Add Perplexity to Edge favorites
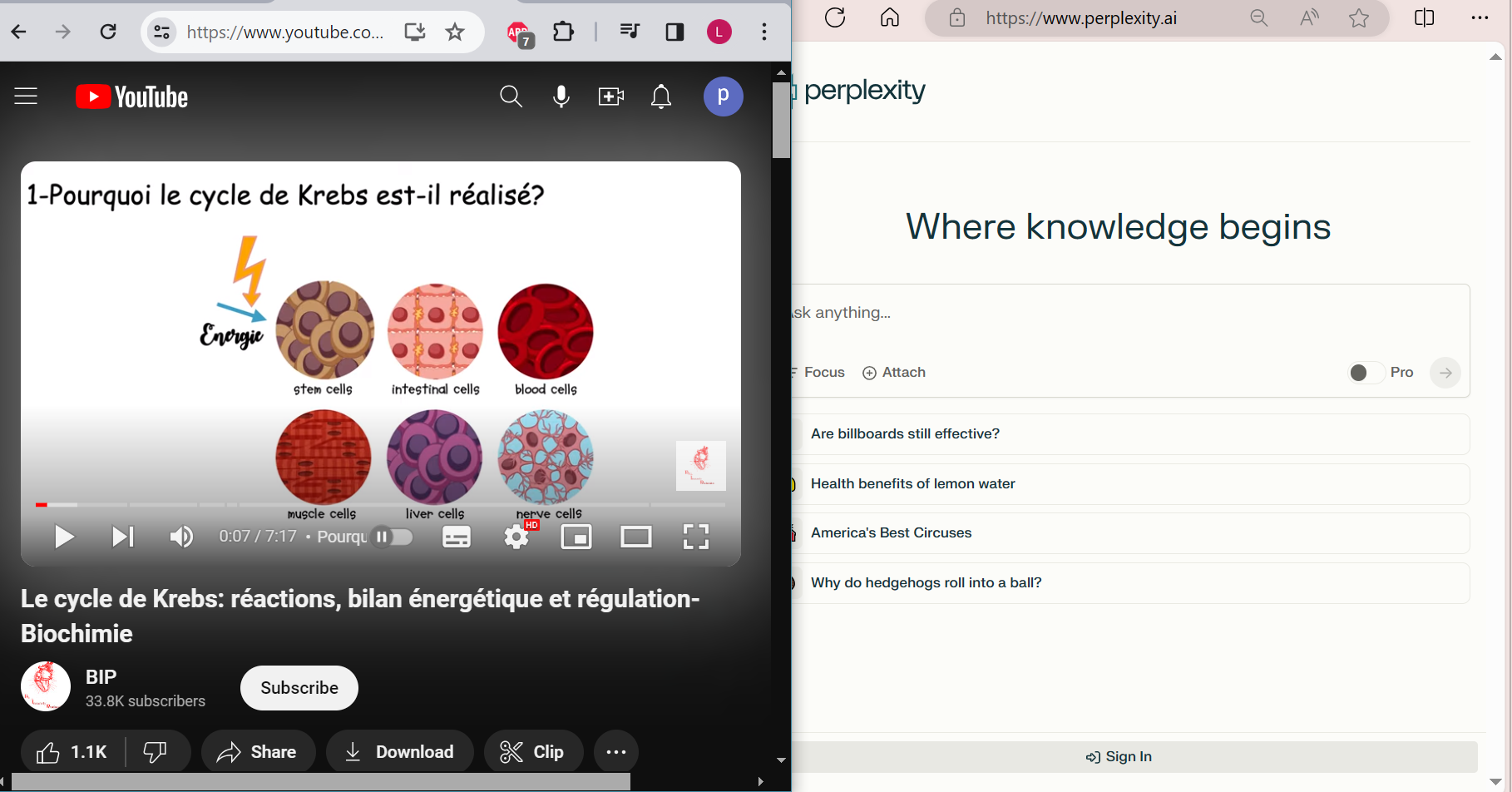The width and height of the screenshot is (1512, 792). [x=1359, y=18]
